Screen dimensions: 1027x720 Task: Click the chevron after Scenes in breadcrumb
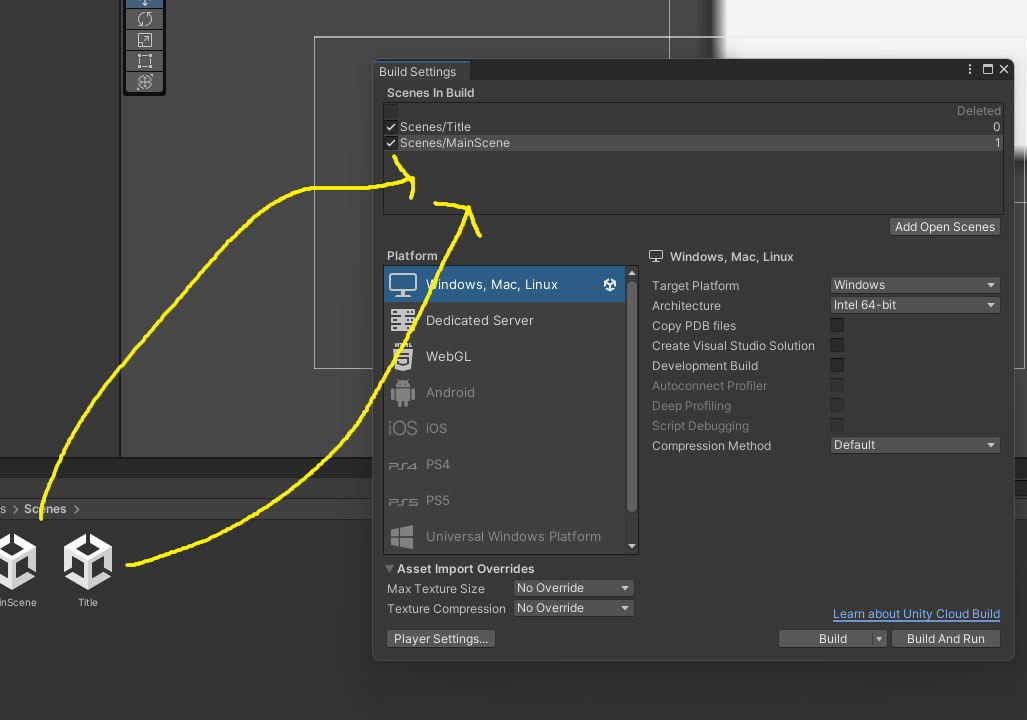pyautogui.click(x=77, y=509)
